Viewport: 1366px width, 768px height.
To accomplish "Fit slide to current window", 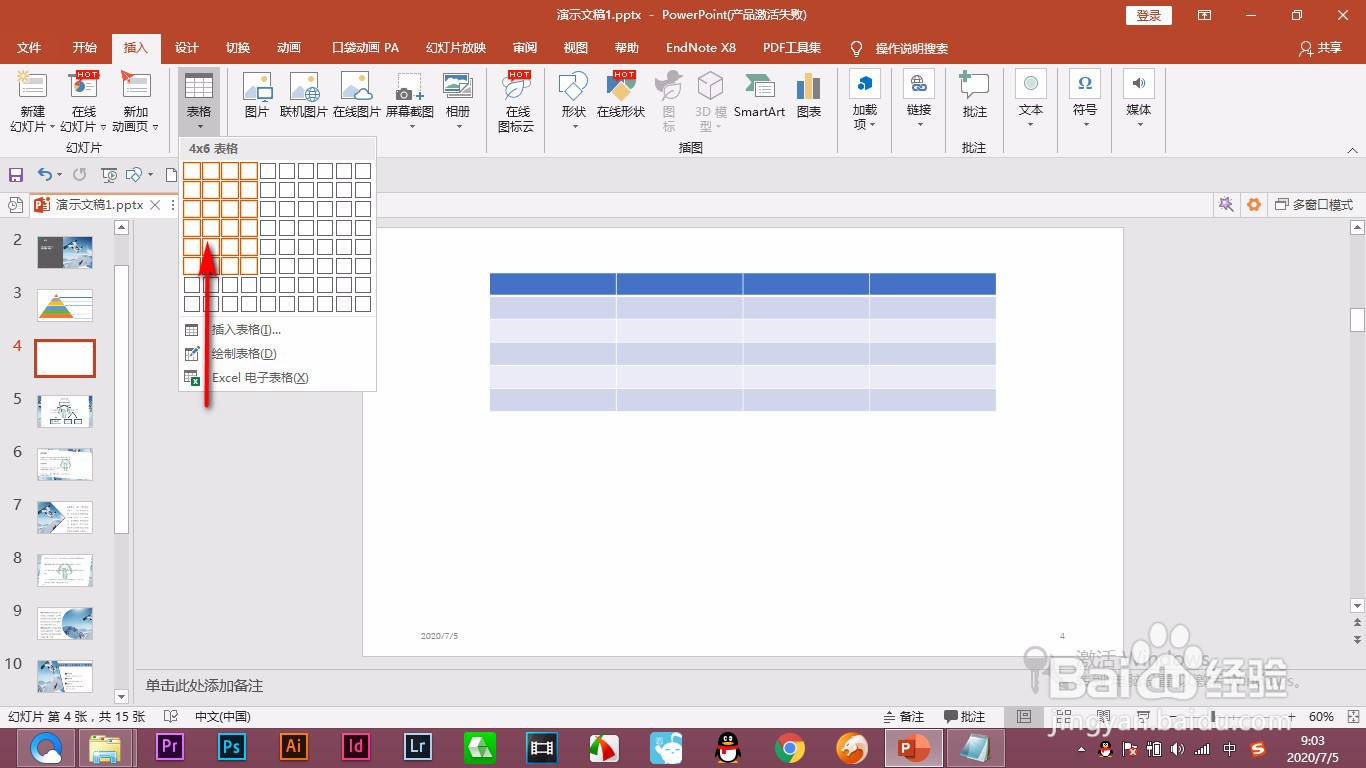I will coord(1352,717).
